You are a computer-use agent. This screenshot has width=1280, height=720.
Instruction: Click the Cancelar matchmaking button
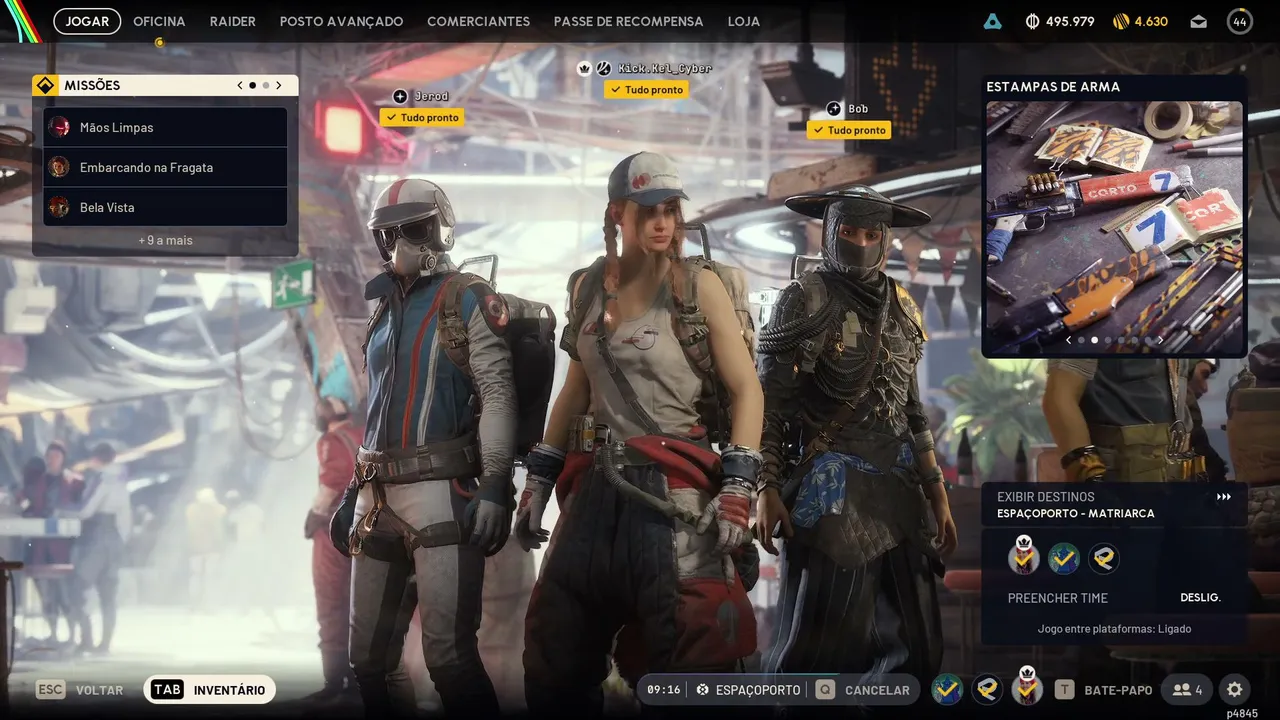[x=865, y=690]
